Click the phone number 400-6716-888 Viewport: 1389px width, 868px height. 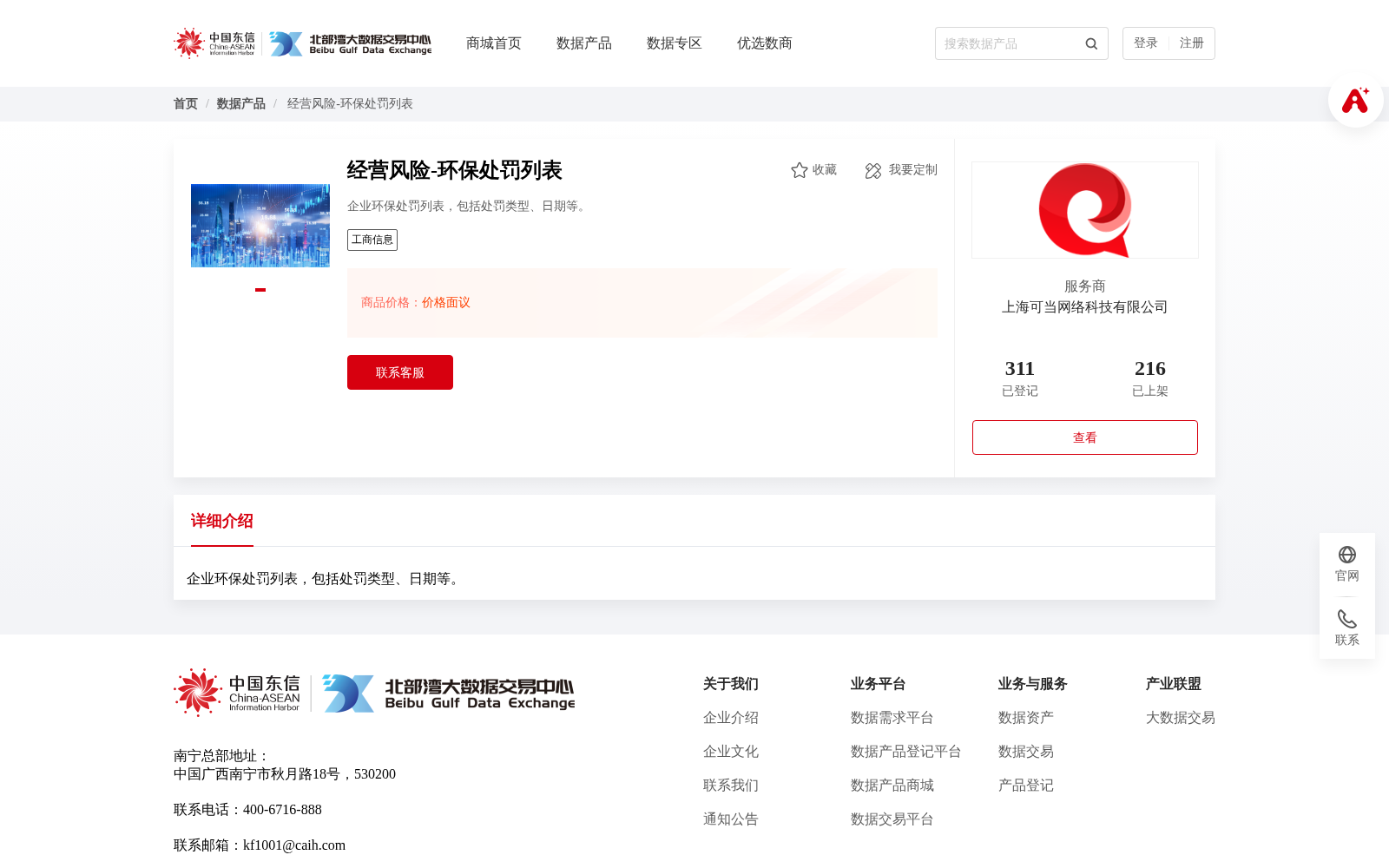(282, 810)
